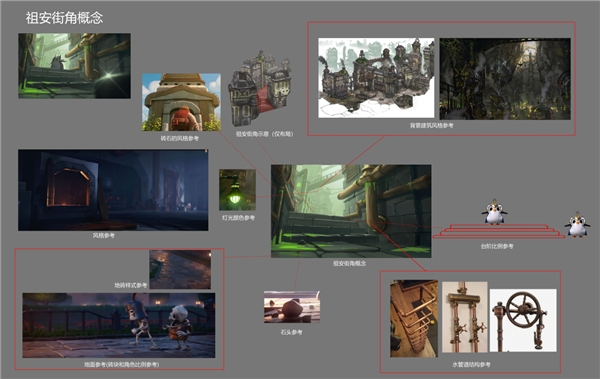Click the 水管道结构参考 caption label

471,364
